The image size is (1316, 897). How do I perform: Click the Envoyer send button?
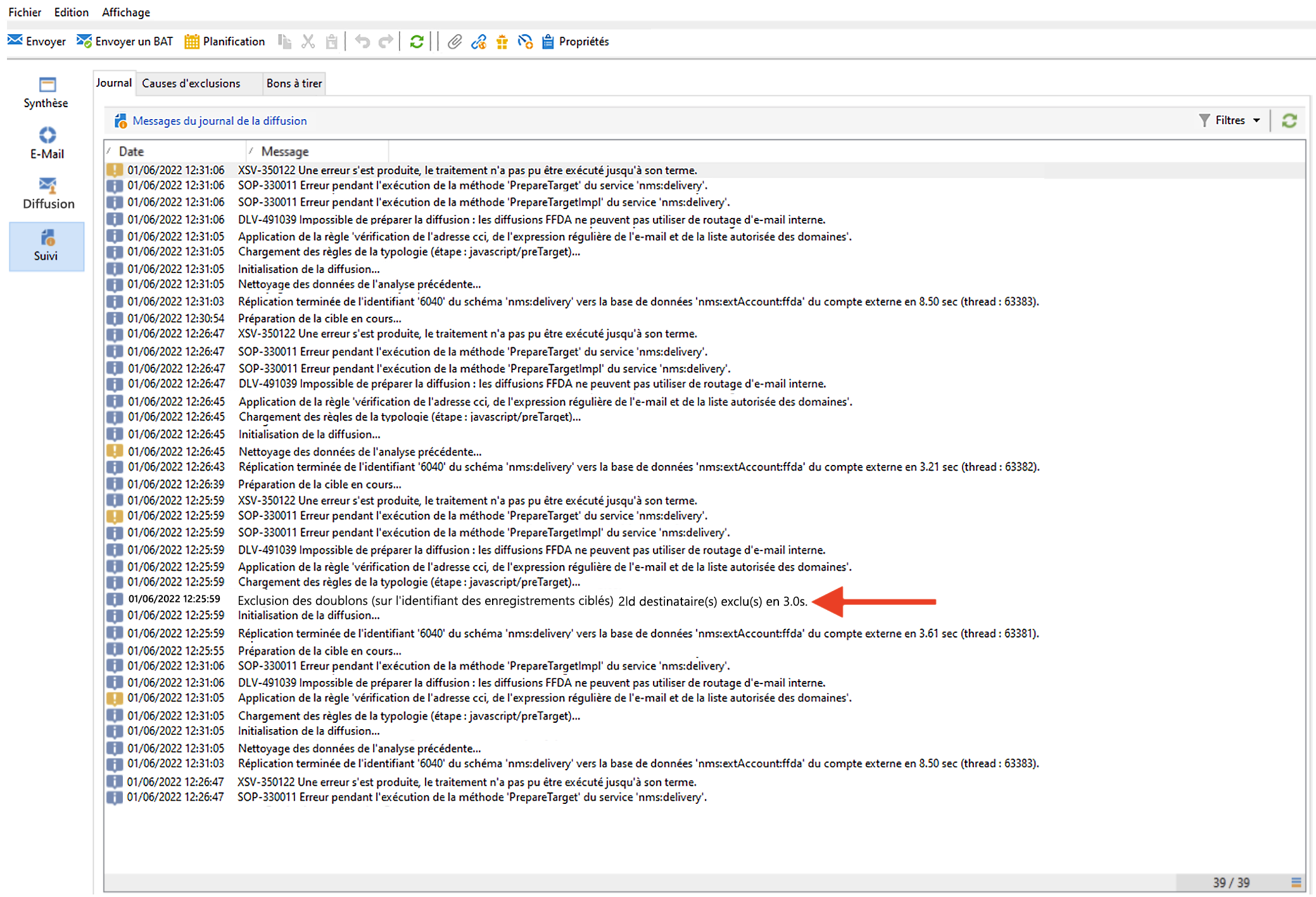(x=37, y=42)
